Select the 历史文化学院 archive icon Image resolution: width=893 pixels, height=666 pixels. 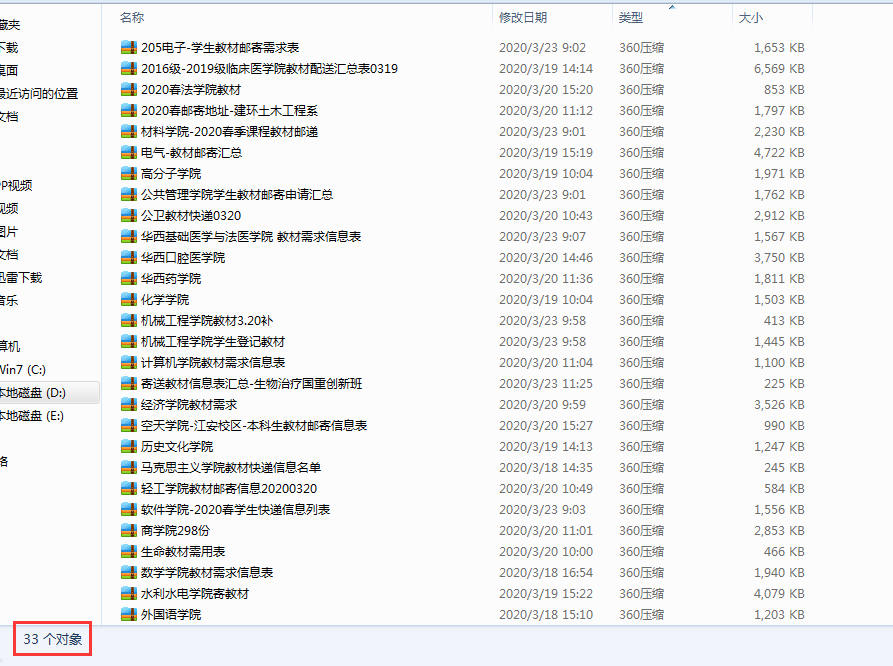pos(128,447)
